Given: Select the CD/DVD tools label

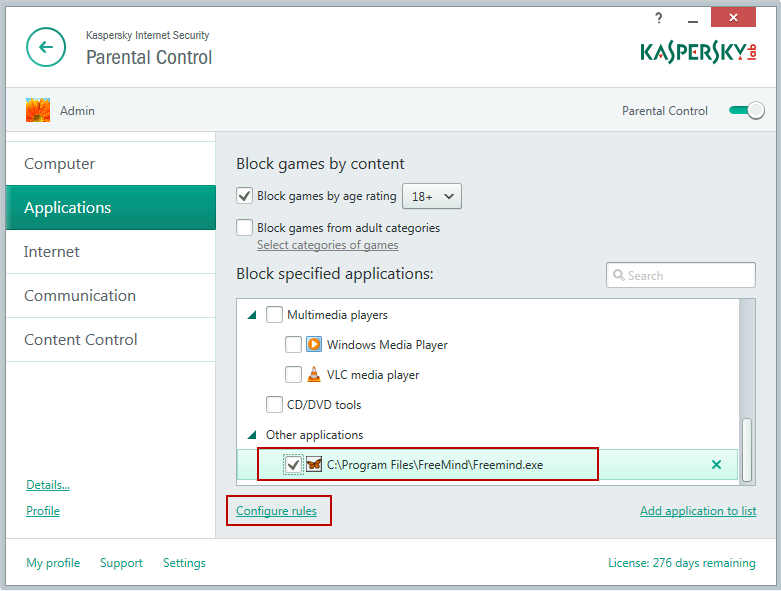Looking at the screenshot, I should point(324,405).
